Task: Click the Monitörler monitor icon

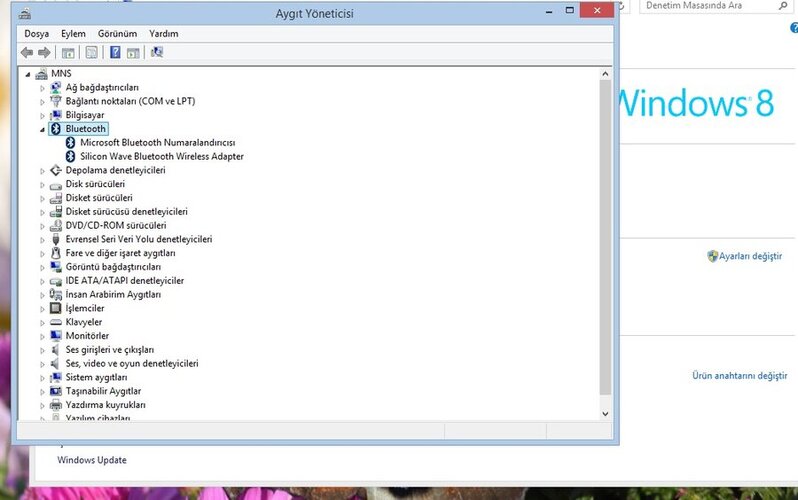Action: (56, 336)
